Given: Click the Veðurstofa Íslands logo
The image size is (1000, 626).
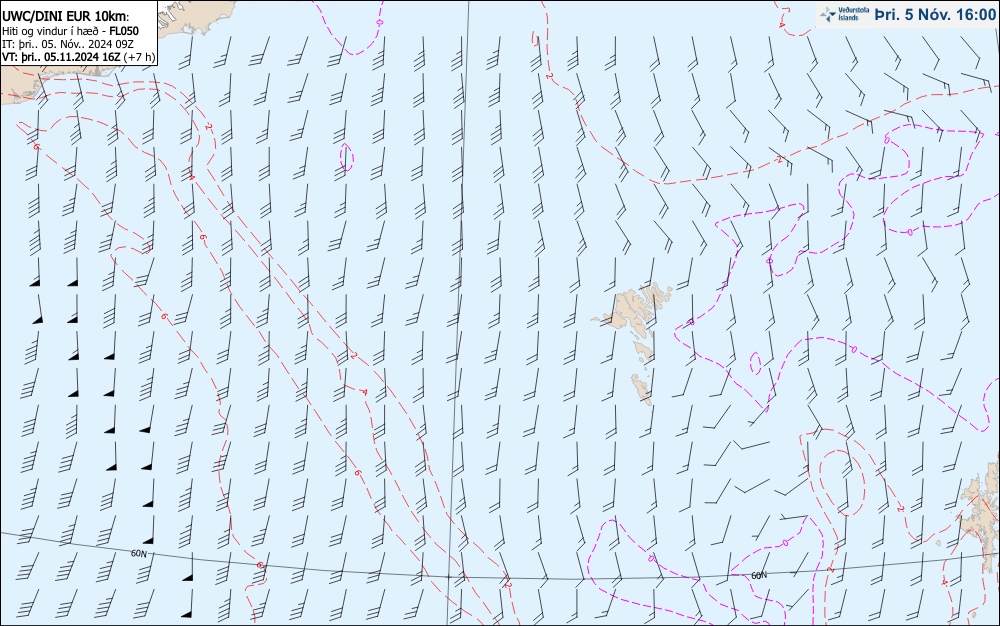Looking at the screenshot, I should [x=845, y=14].
